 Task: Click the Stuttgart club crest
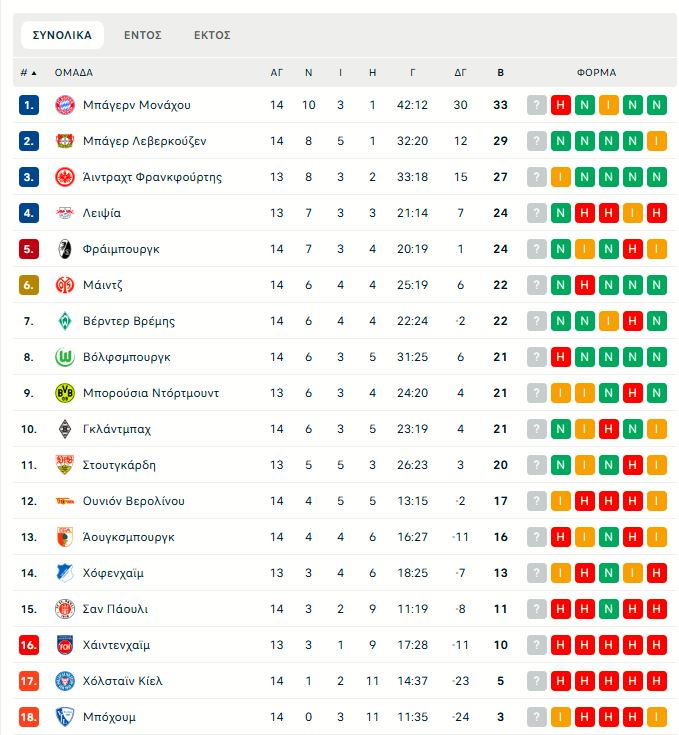65,465
